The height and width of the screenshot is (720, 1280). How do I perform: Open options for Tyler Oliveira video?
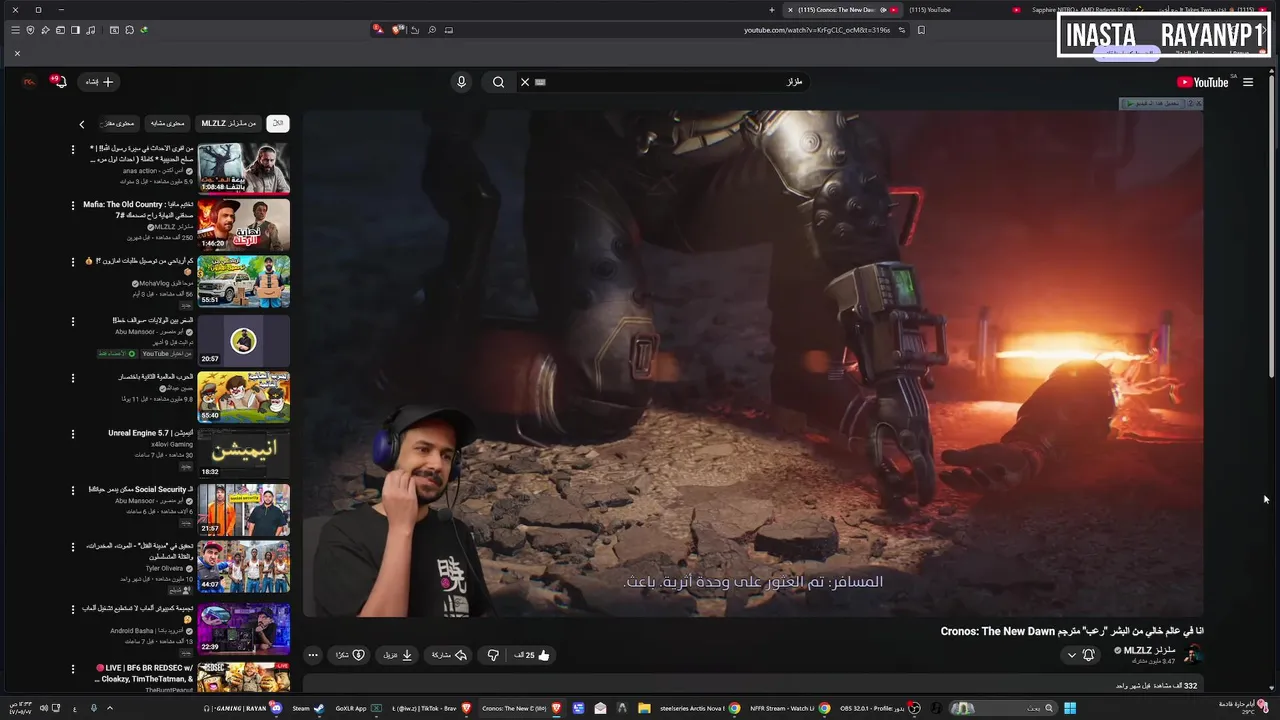point(72,547)
